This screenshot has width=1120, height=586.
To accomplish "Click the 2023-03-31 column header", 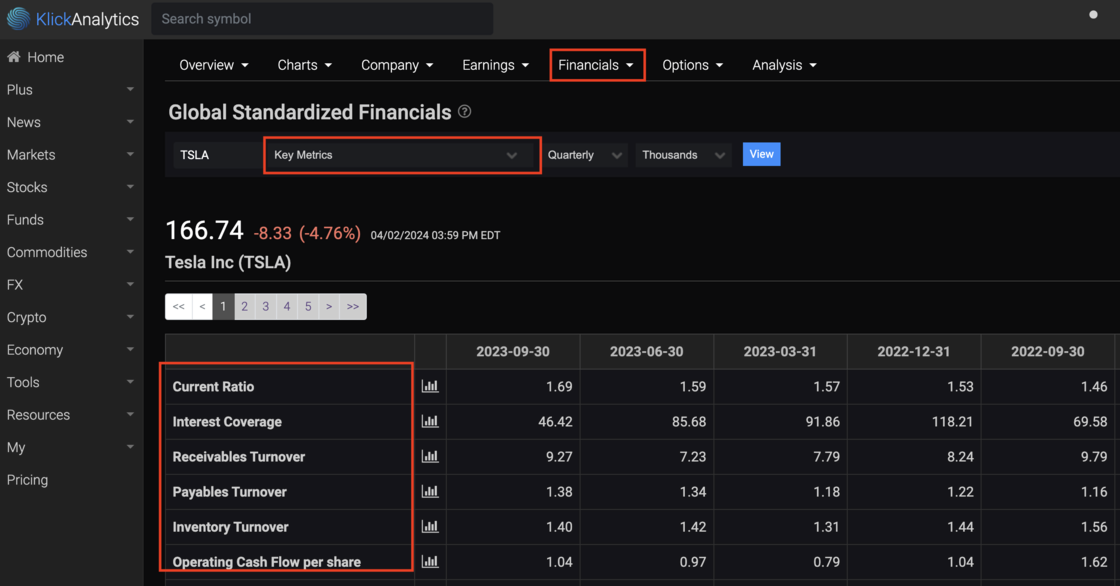I will [x=780, y=352].
